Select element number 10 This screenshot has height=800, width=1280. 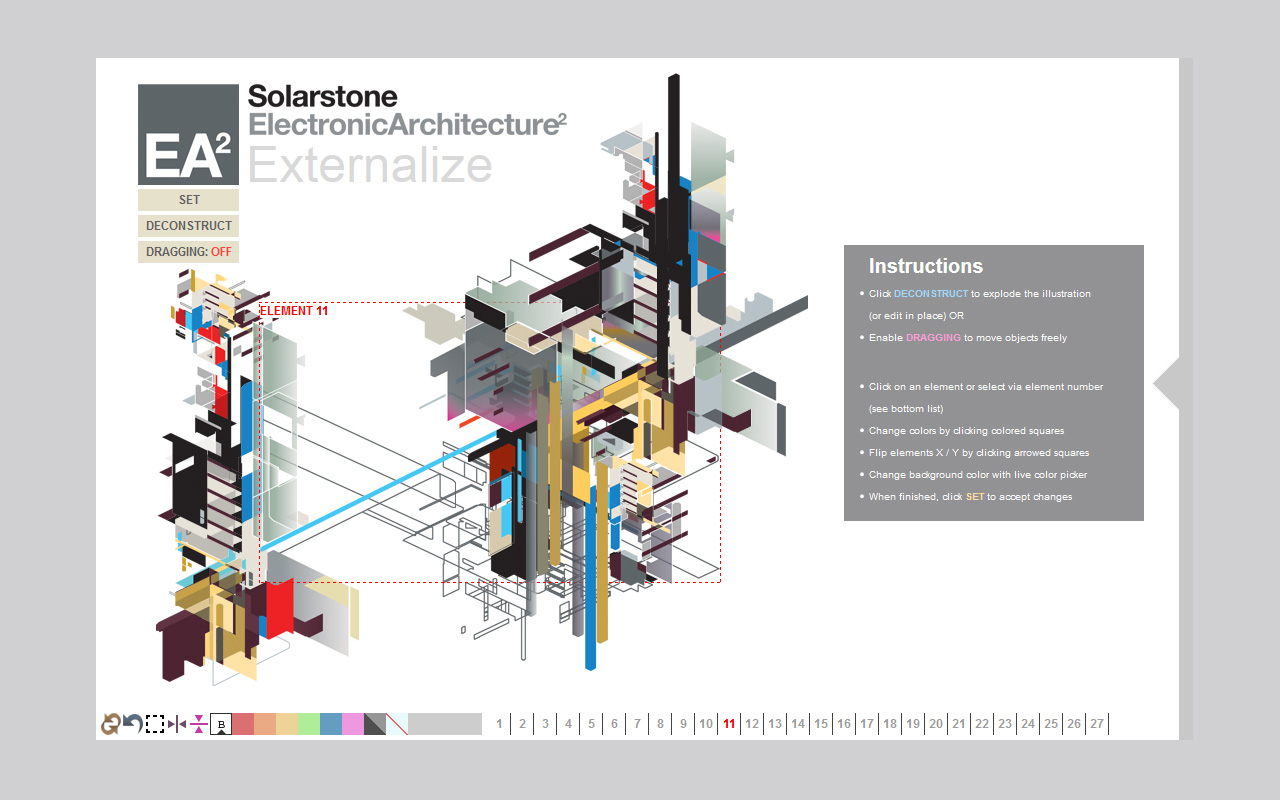[706, 724]
